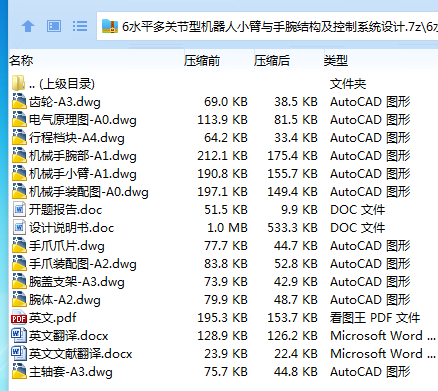Select the 腕盖支架-A3.dwg file icon
Screen dimensions: 438x391
19,281
